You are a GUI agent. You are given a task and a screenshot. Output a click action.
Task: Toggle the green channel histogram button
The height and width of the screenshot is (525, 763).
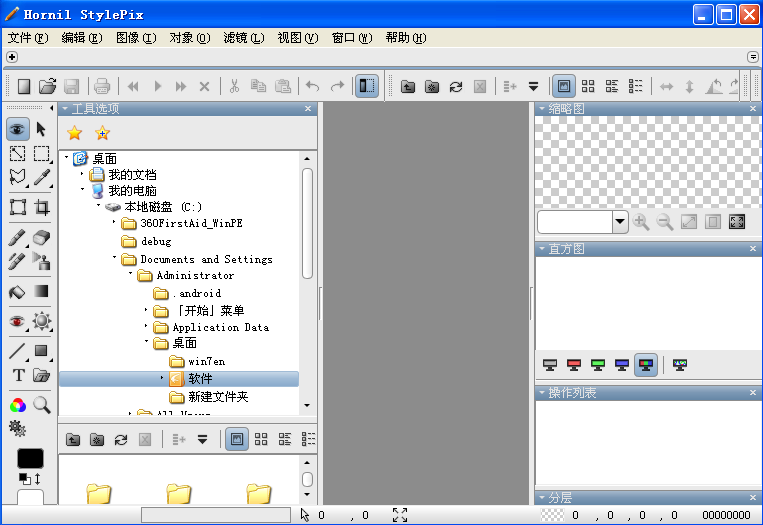[x=598, y=365]
